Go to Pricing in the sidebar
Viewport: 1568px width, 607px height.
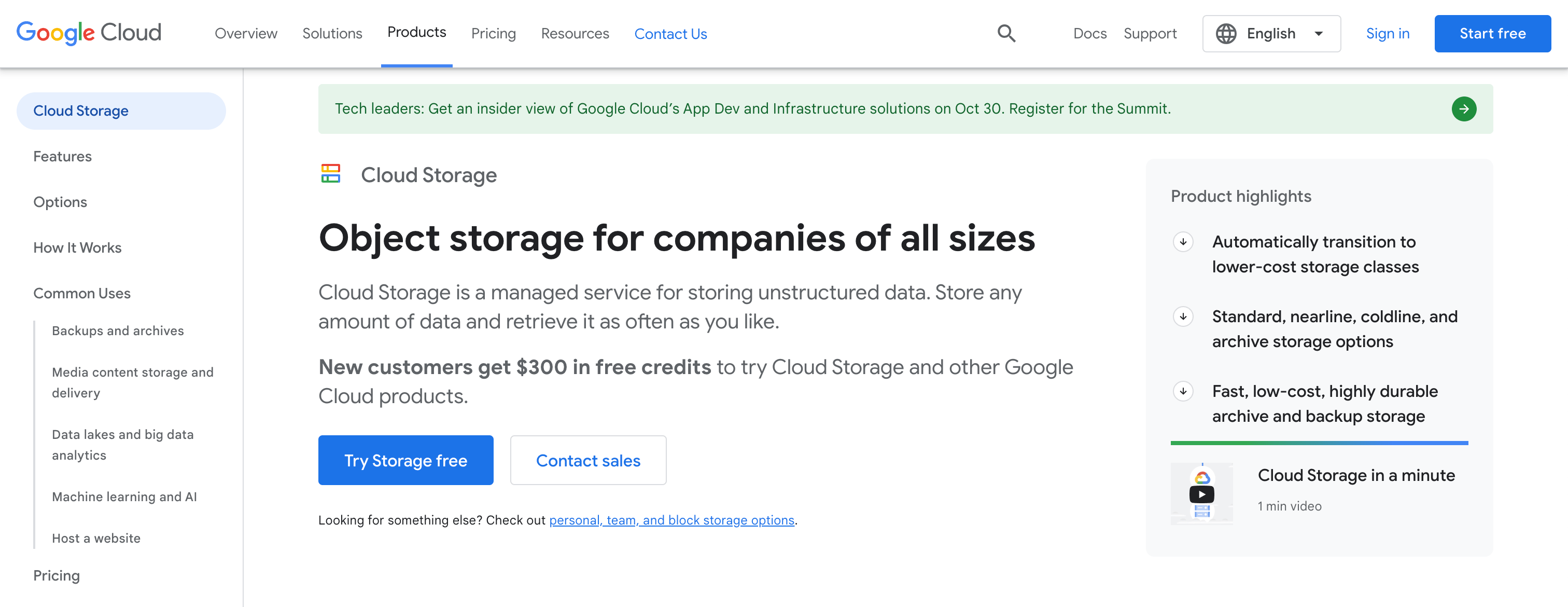pyautogui.click(x=56, y=576)
